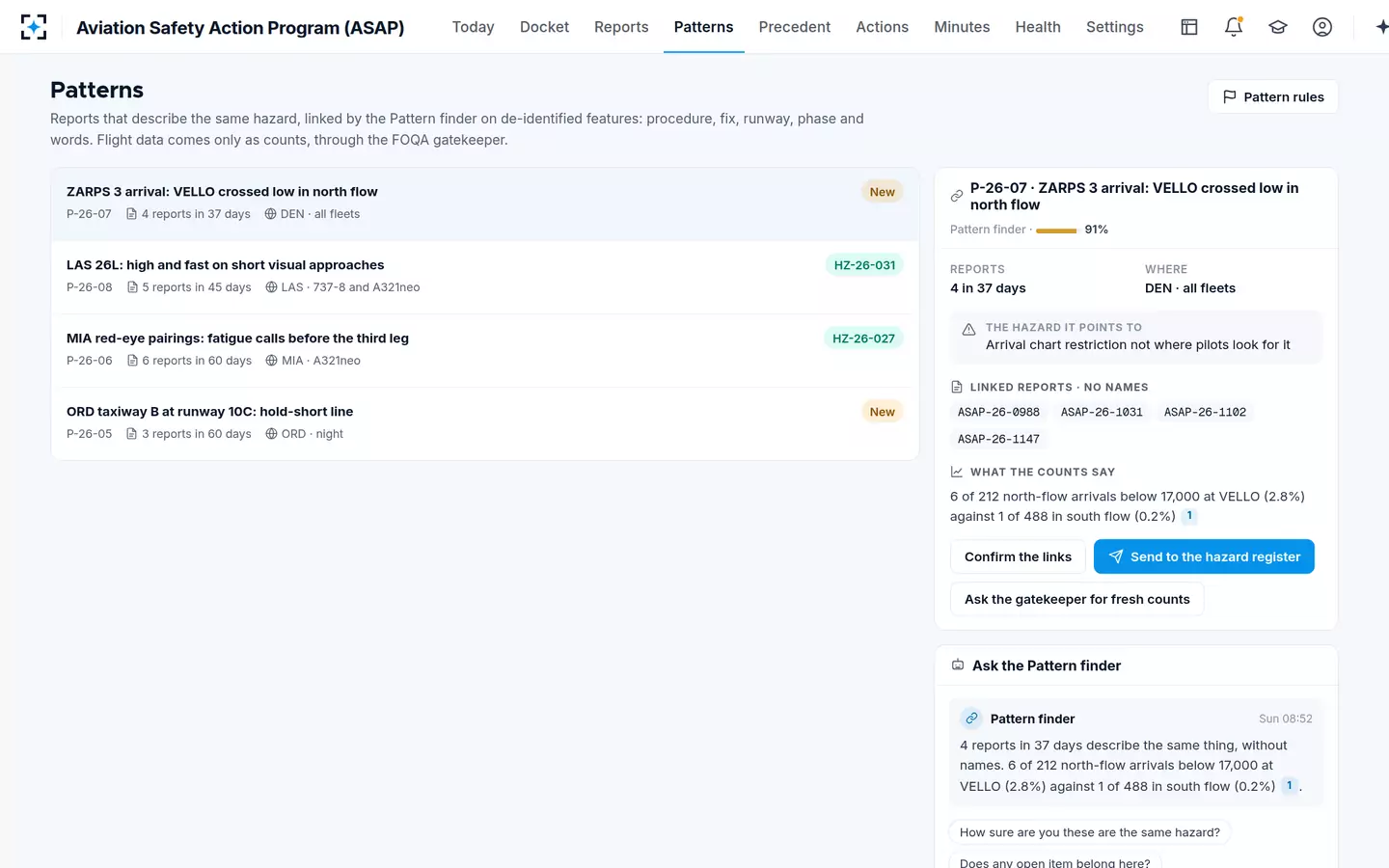
Task: Open linked report ASAP-26-0988
Action: [x=998, y=412]
